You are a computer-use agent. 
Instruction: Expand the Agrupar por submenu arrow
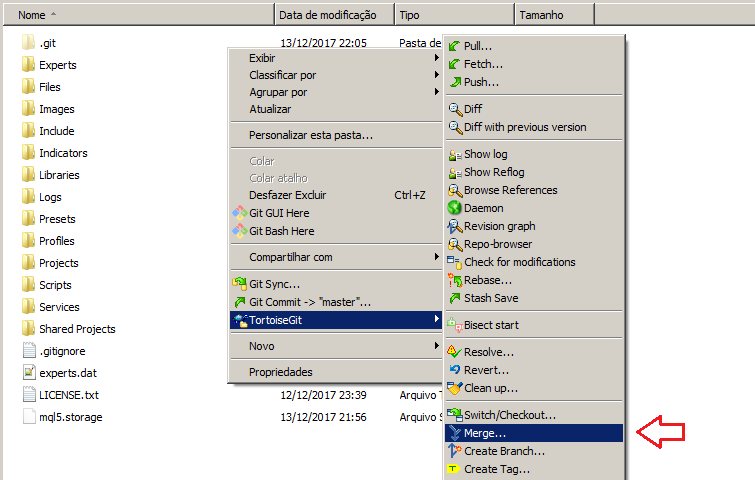coord(436,91)
